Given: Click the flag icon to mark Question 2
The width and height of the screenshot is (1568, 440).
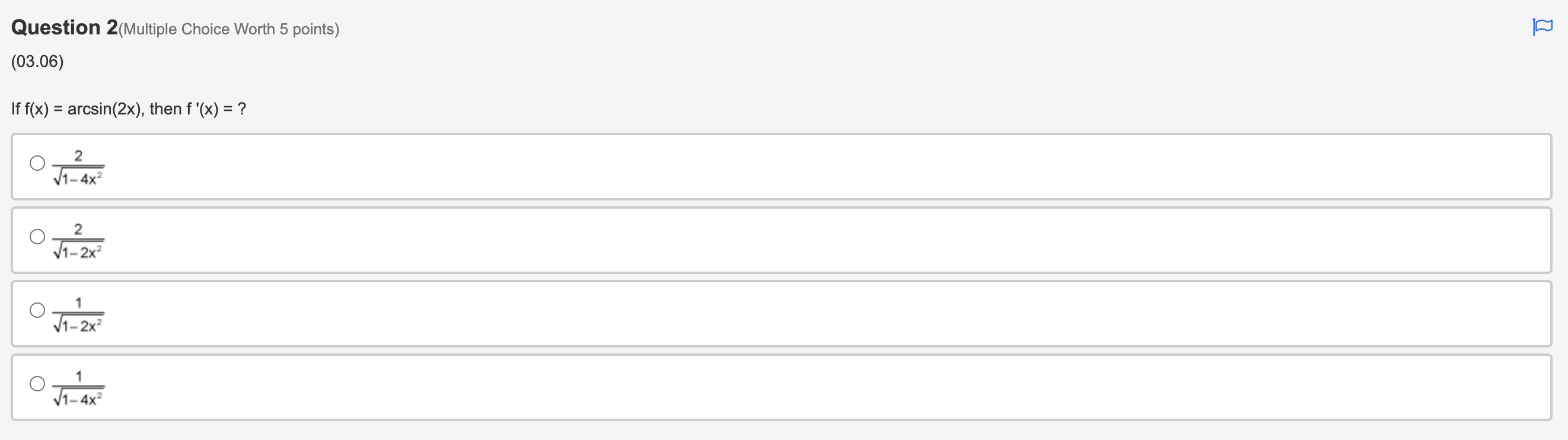Looking at the screenshot, I should [1542, 27].
